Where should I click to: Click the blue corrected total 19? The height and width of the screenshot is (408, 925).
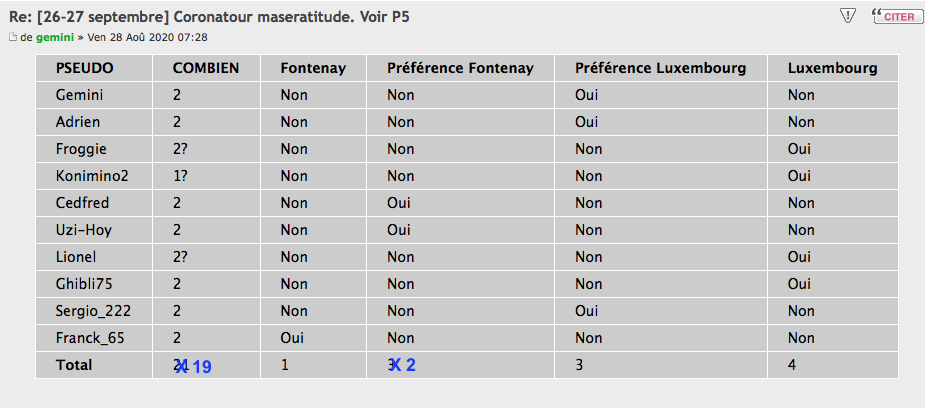tap(200, 367)
